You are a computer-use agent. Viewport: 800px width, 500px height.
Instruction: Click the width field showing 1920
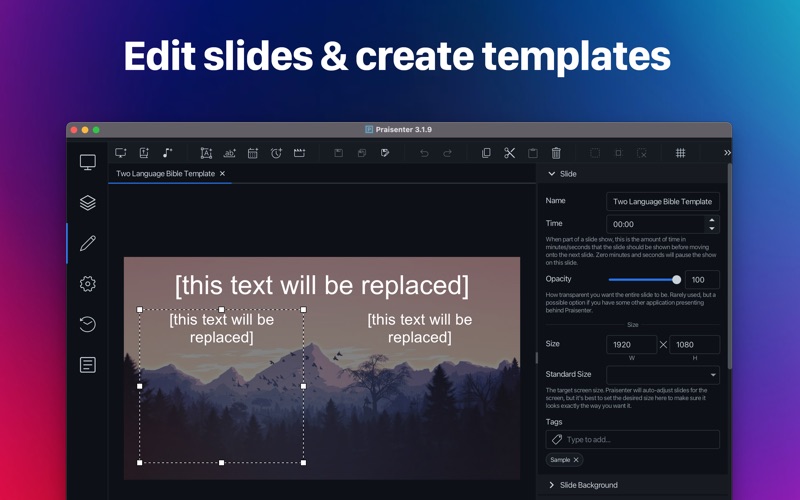pos(632,344)
